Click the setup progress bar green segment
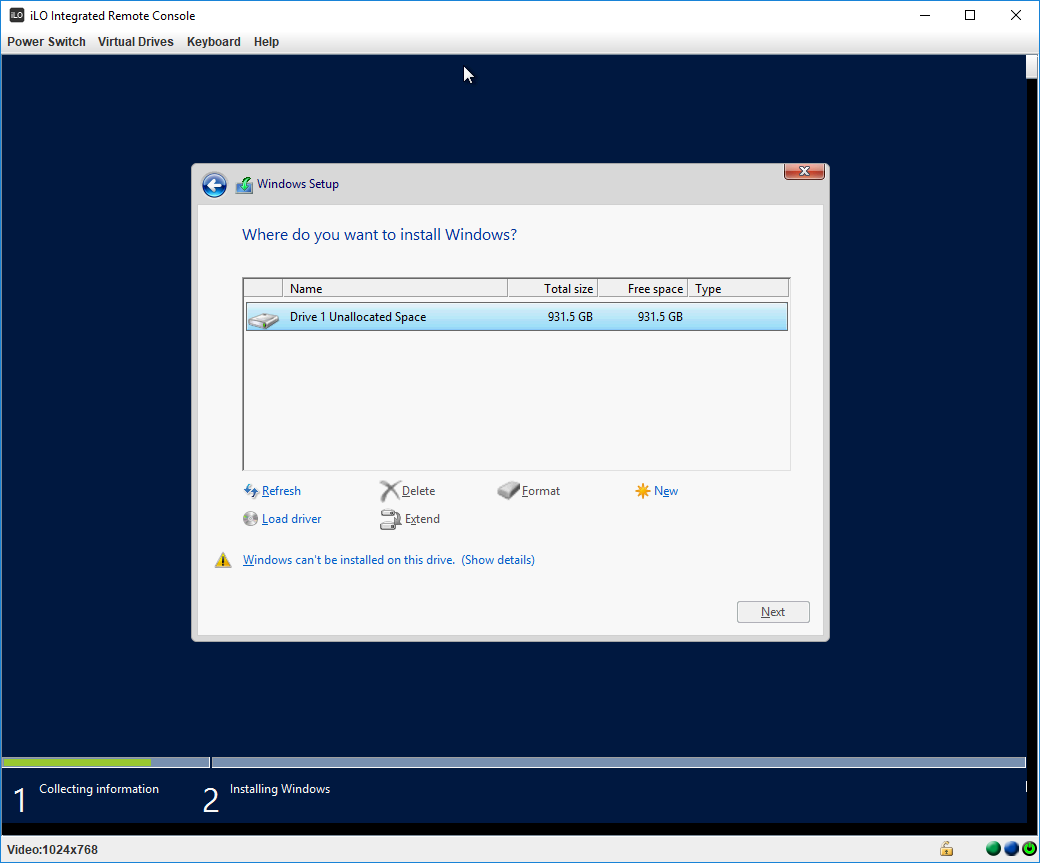Image resolution: width=1040 pixels, height=863 pixels. point(77,762)
